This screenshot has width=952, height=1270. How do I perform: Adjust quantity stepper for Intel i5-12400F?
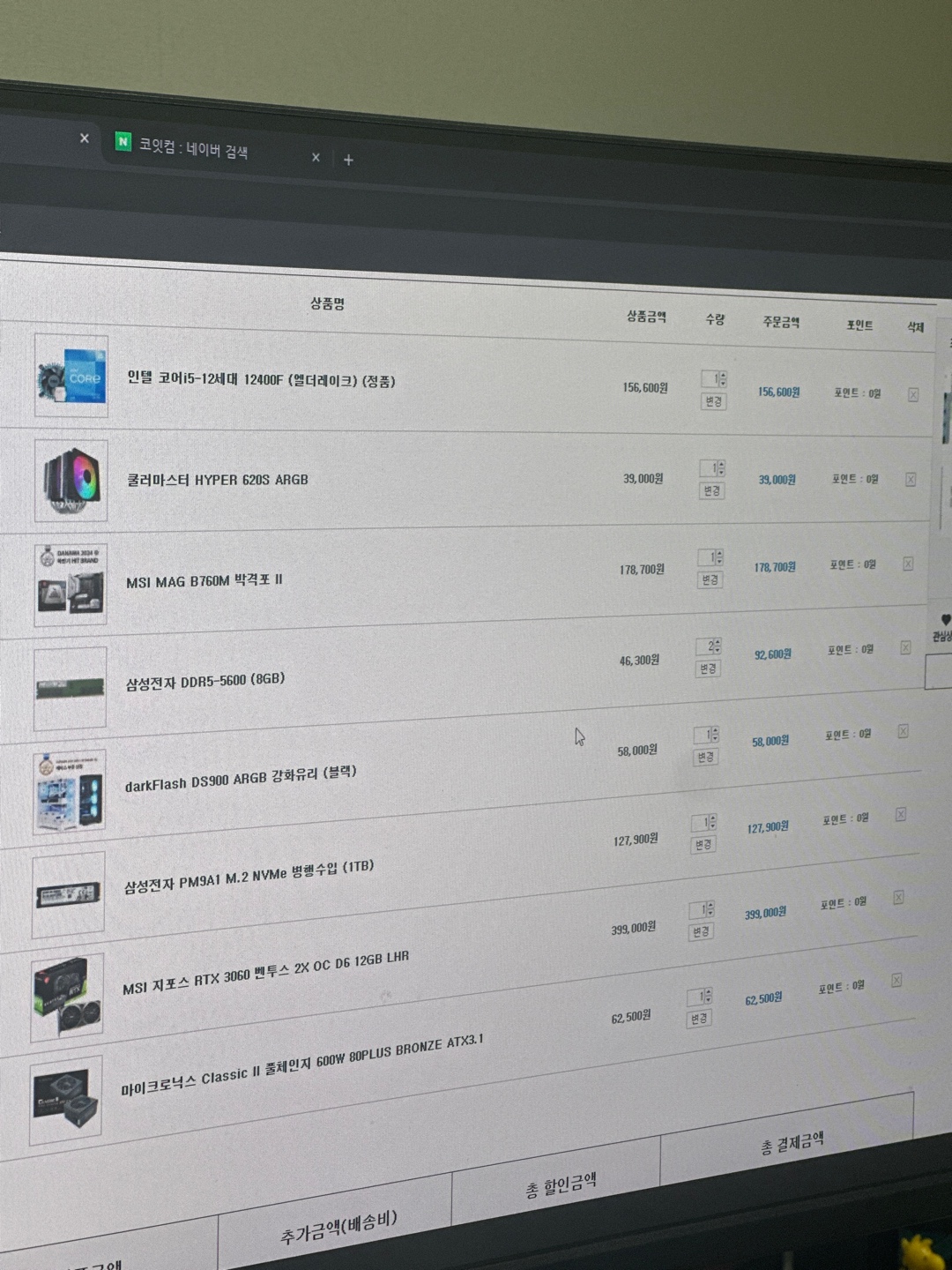[x=723, y=379]
